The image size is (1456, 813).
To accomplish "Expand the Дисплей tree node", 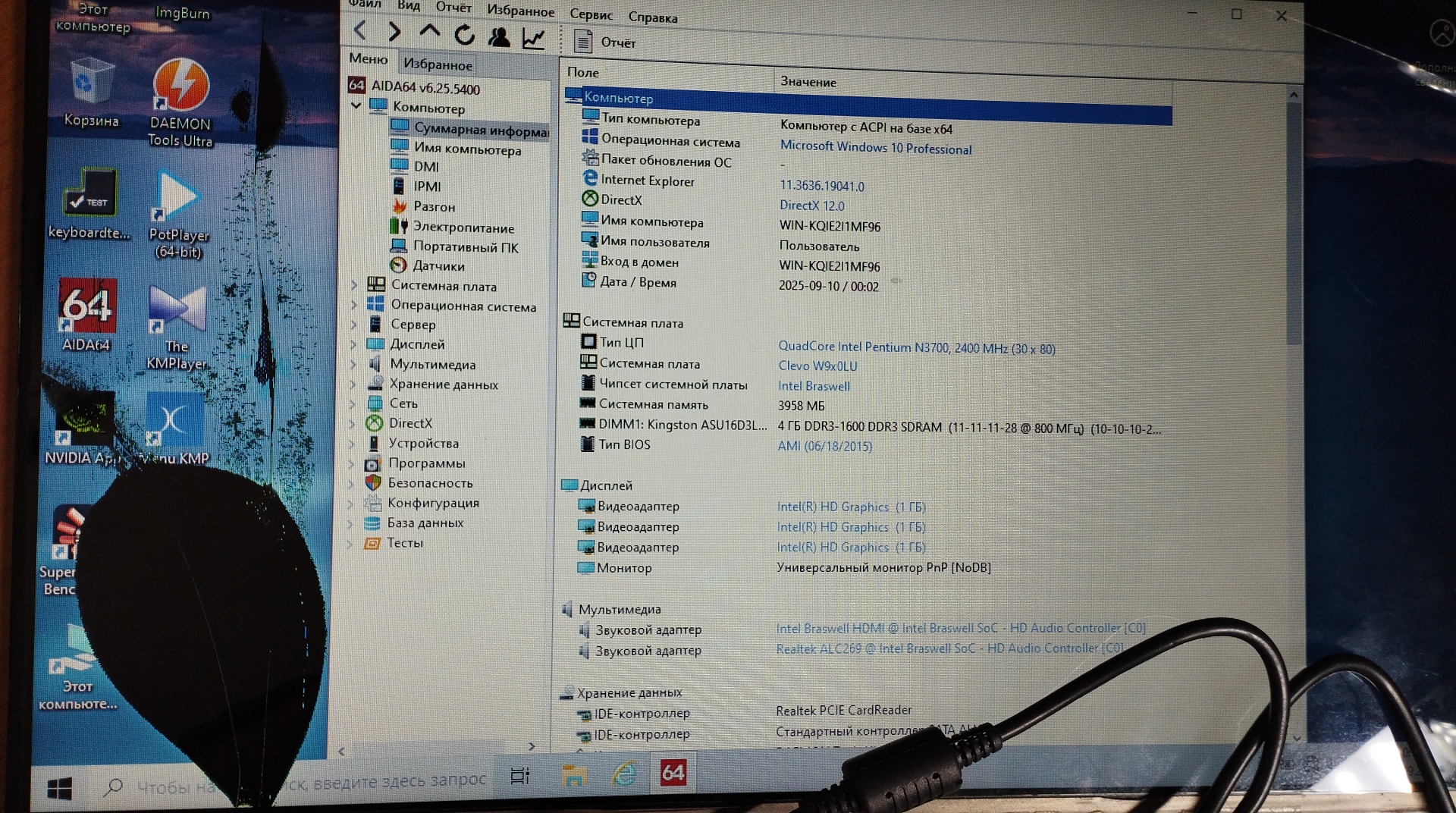I will (353, 344).
